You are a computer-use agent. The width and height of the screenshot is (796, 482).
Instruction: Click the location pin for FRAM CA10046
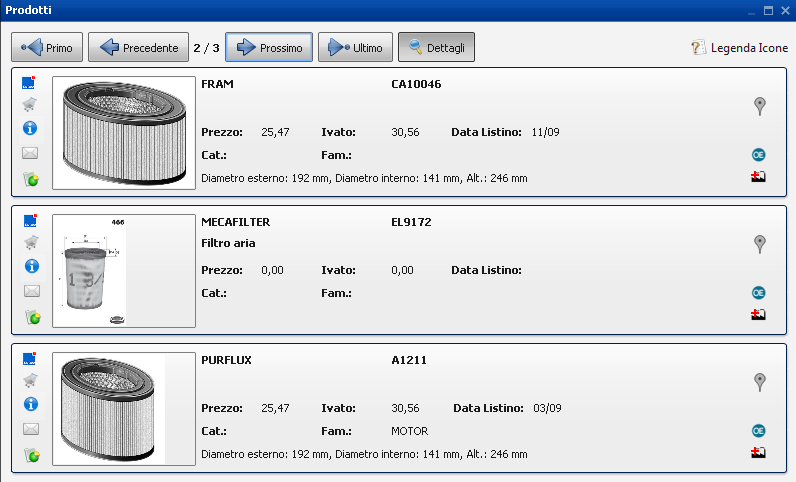point(759,106)
